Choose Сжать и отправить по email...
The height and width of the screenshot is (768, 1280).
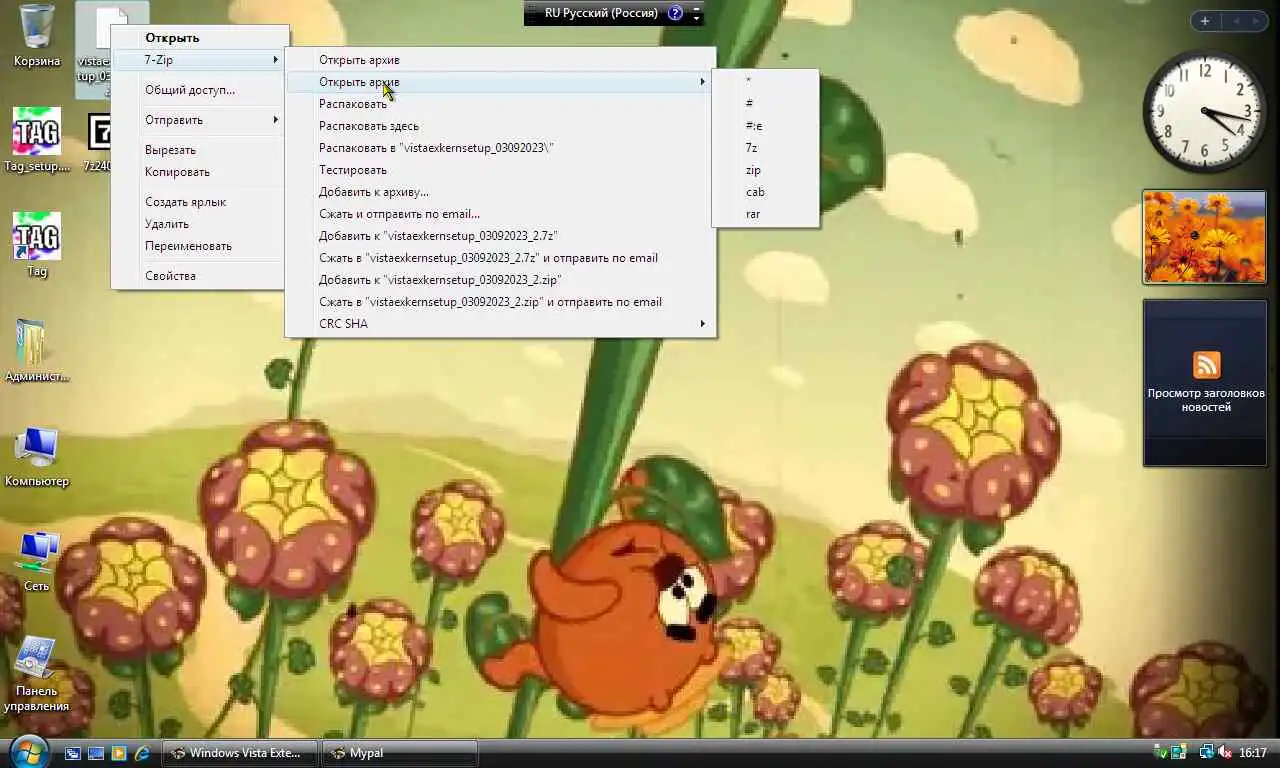point(501,214)
